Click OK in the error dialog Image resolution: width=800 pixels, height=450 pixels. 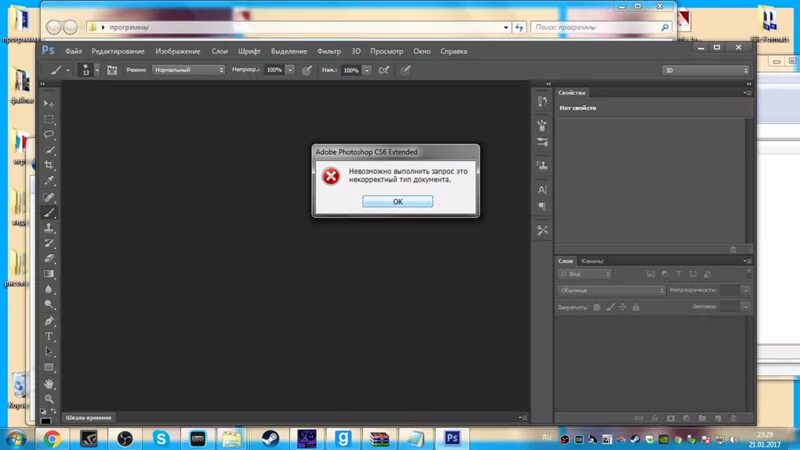tap(397, 202)
